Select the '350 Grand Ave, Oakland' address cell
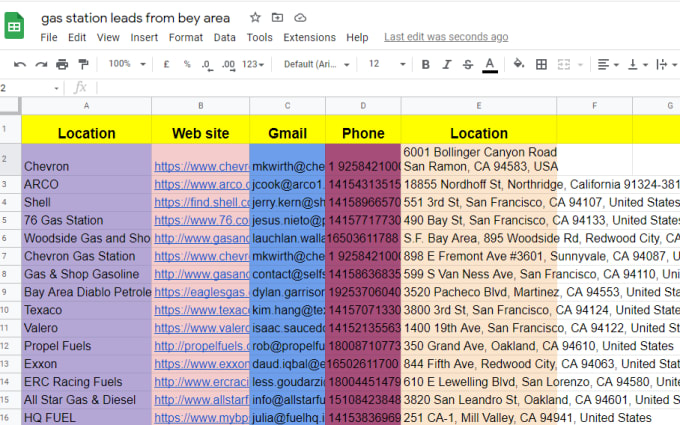The image size is (680, 425). click(479, 346)
